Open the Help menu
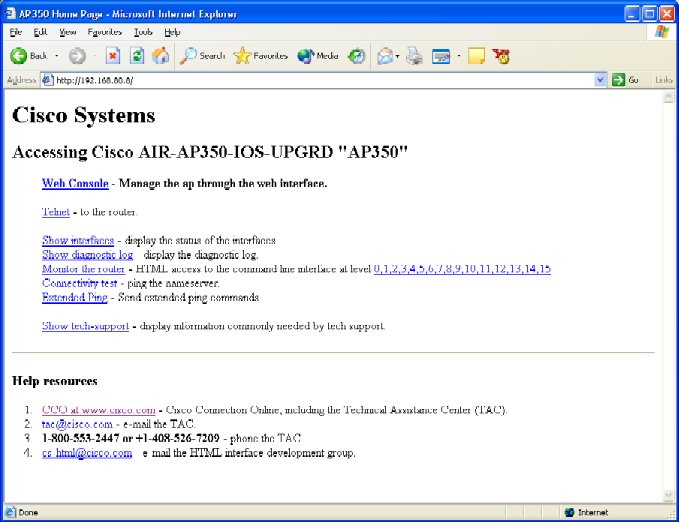The width and height of the screenshot is (679, 522). pos(172,32)
